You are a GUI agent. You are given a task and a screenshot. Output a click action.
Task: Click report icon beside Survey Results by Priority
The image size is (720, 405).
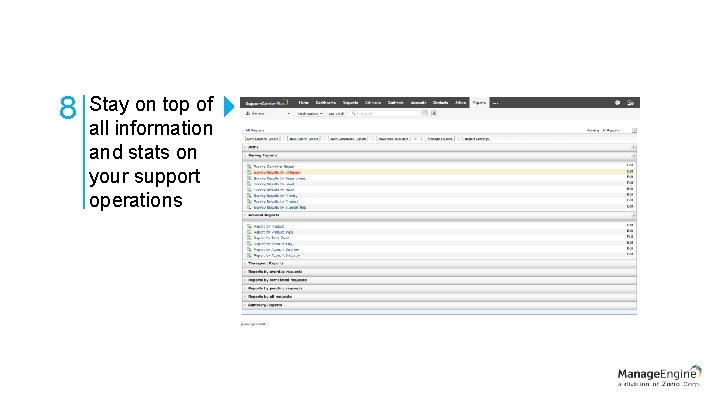click(249, 196)
